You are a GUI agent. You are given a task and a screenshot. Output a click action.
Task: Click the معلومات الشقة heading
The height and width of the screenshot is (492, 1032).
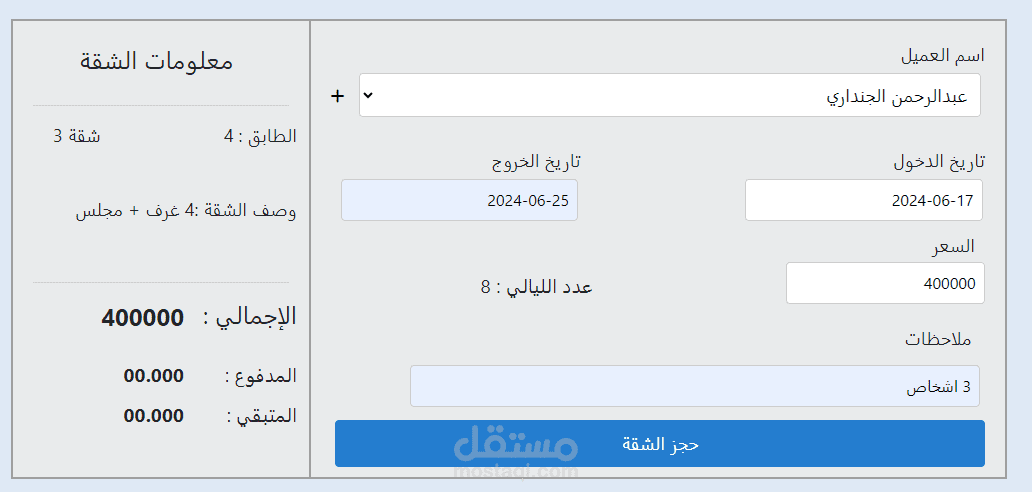tap(157, 61)
